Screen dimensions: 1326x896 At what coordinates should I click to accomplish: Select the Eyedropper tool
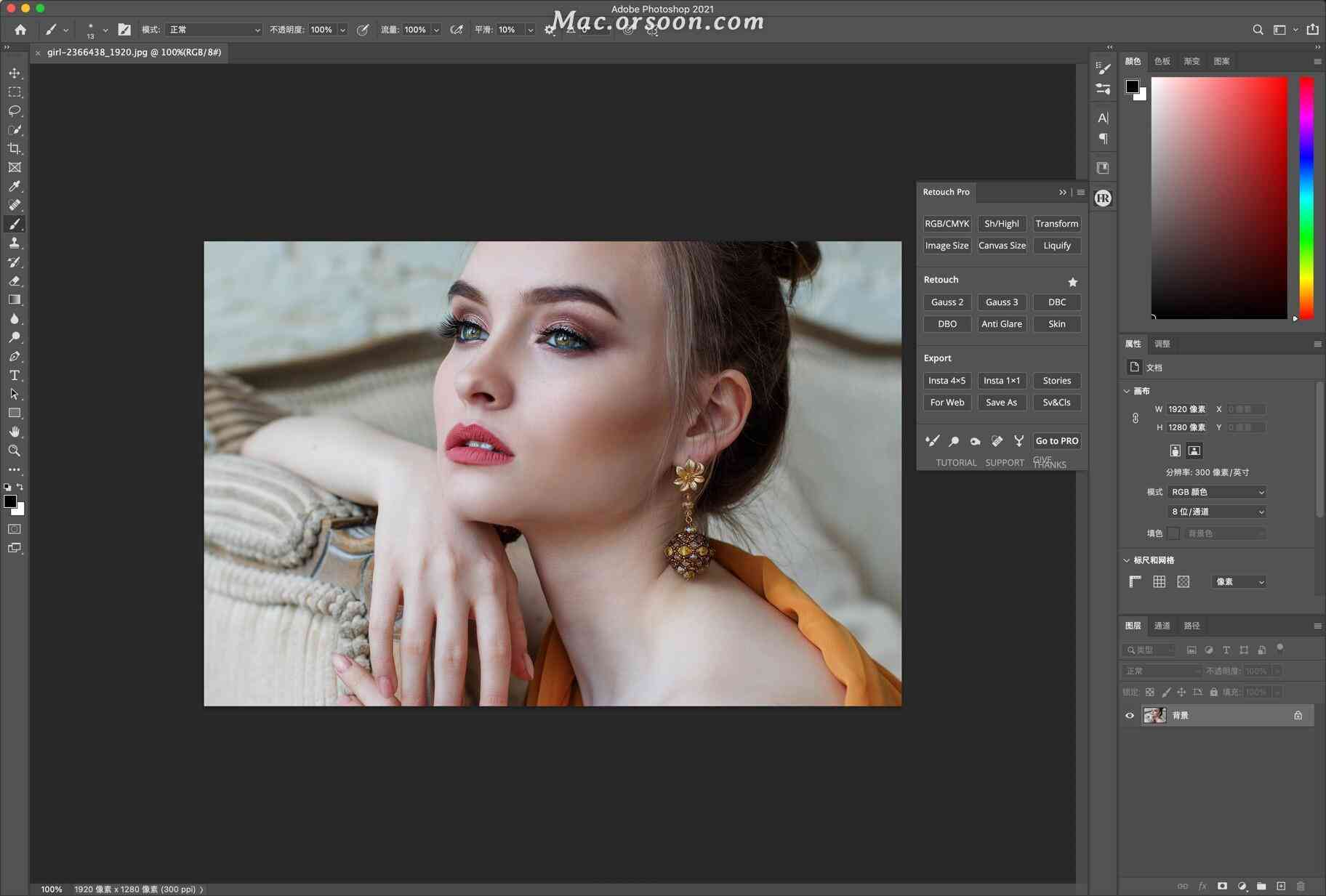[x=15, y=187]
